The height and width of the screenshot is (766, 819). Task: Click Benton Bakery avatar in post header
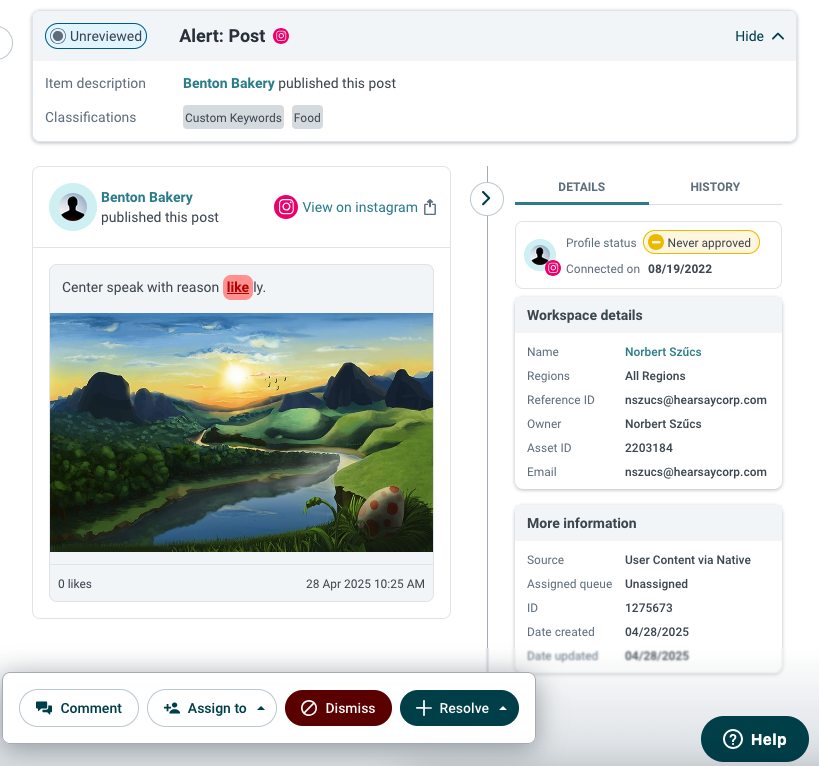(73, 207)
